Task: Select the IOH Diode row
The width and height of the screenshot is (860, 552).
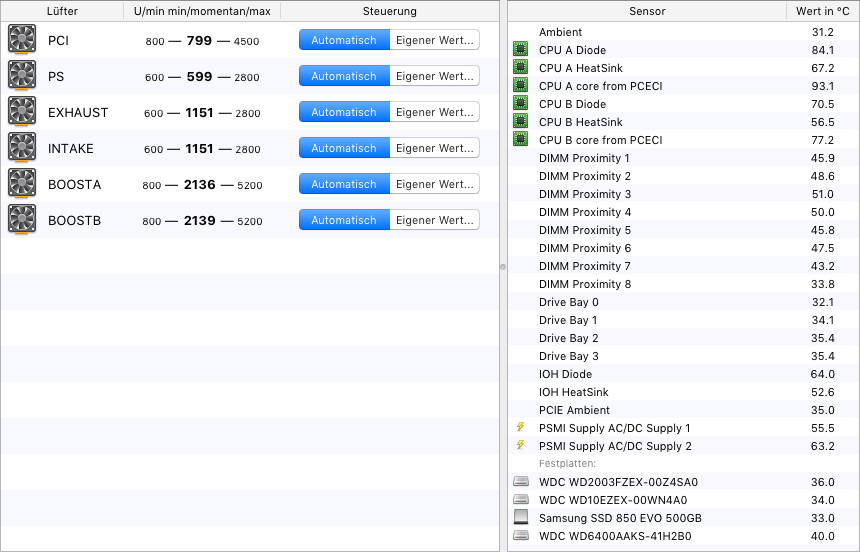Action: 684,374
